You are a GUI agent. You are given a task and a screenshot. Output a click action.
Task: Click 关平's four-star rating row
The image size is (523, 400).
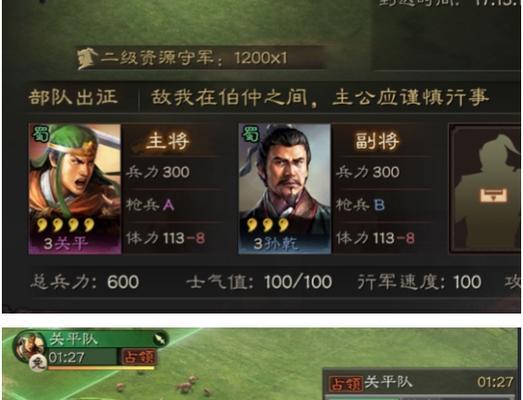coord(66,225)
